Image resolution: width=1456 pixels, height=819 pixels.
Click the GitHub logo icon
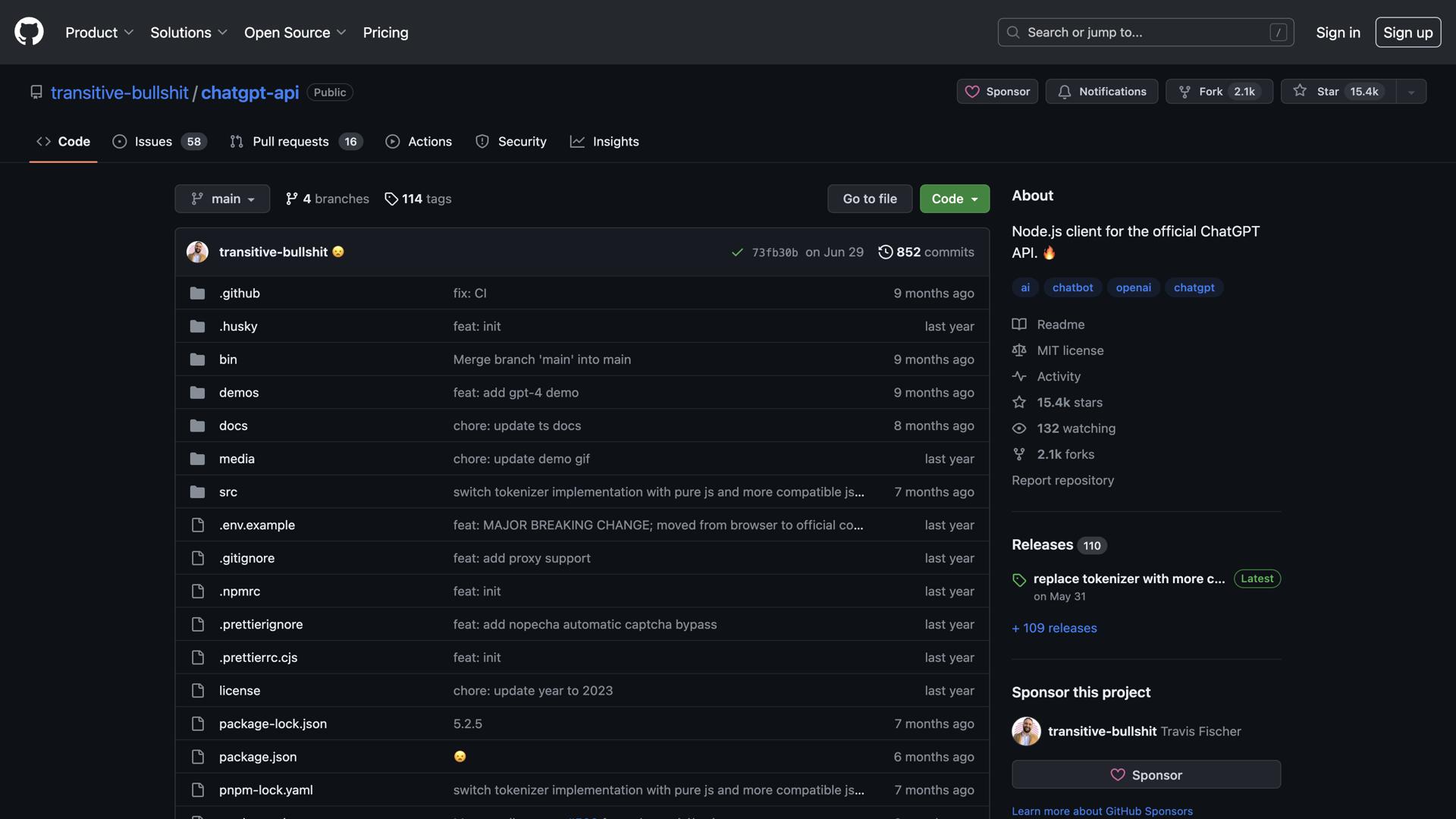(28, 32)
